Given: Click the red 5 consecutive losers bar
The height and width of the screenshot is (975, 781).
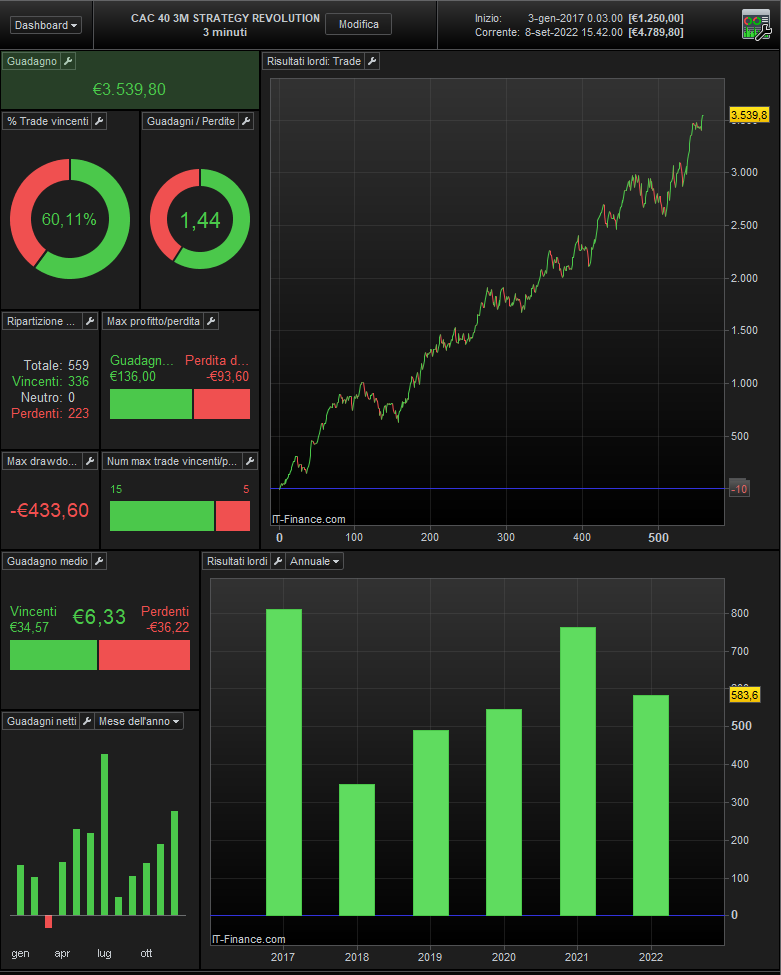Looking at the screenshot, I should 233,516.
